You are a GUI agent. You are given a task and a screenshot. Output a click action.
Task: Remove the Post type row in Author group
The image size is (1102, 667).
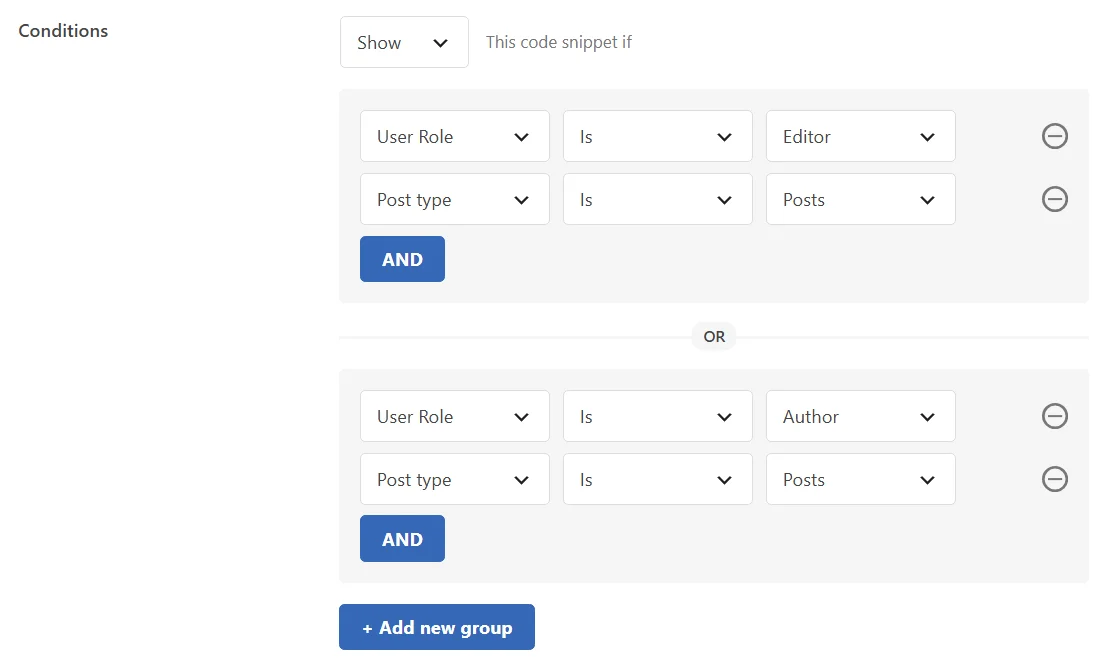1054,479
